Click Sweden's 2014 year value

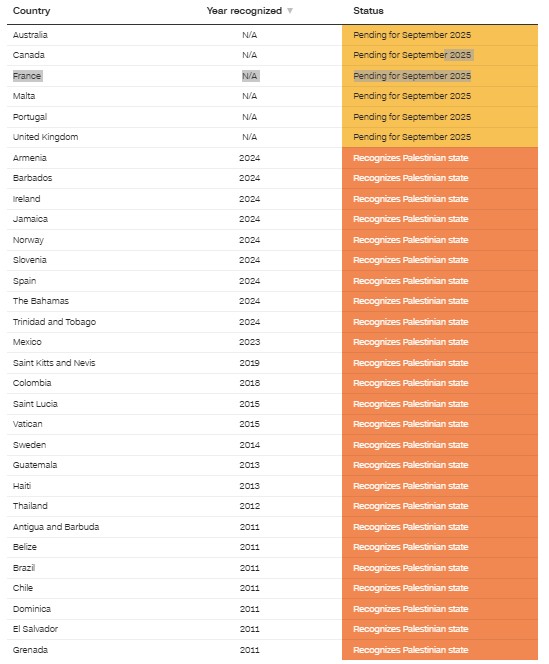point(250,445)
